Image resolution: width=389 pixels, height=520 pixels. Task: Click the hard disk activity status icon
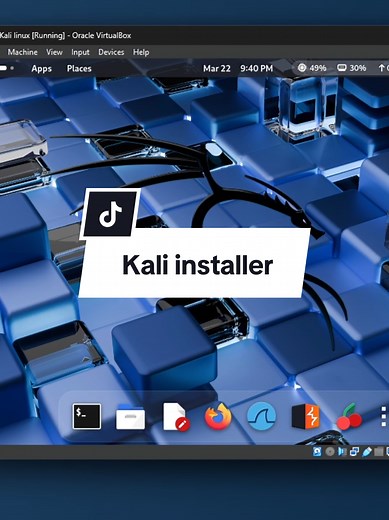click(x=317, y=452)
